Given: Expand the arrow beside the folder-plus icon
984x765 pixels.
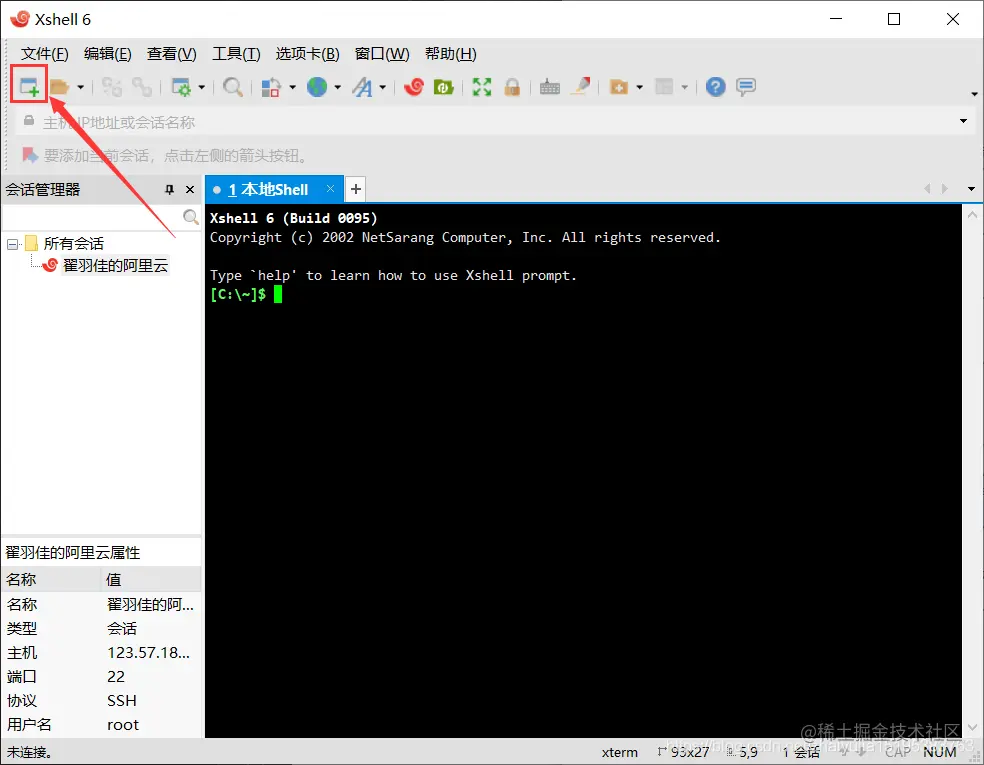Looking at the screenshot, I should tap(639, 87).
